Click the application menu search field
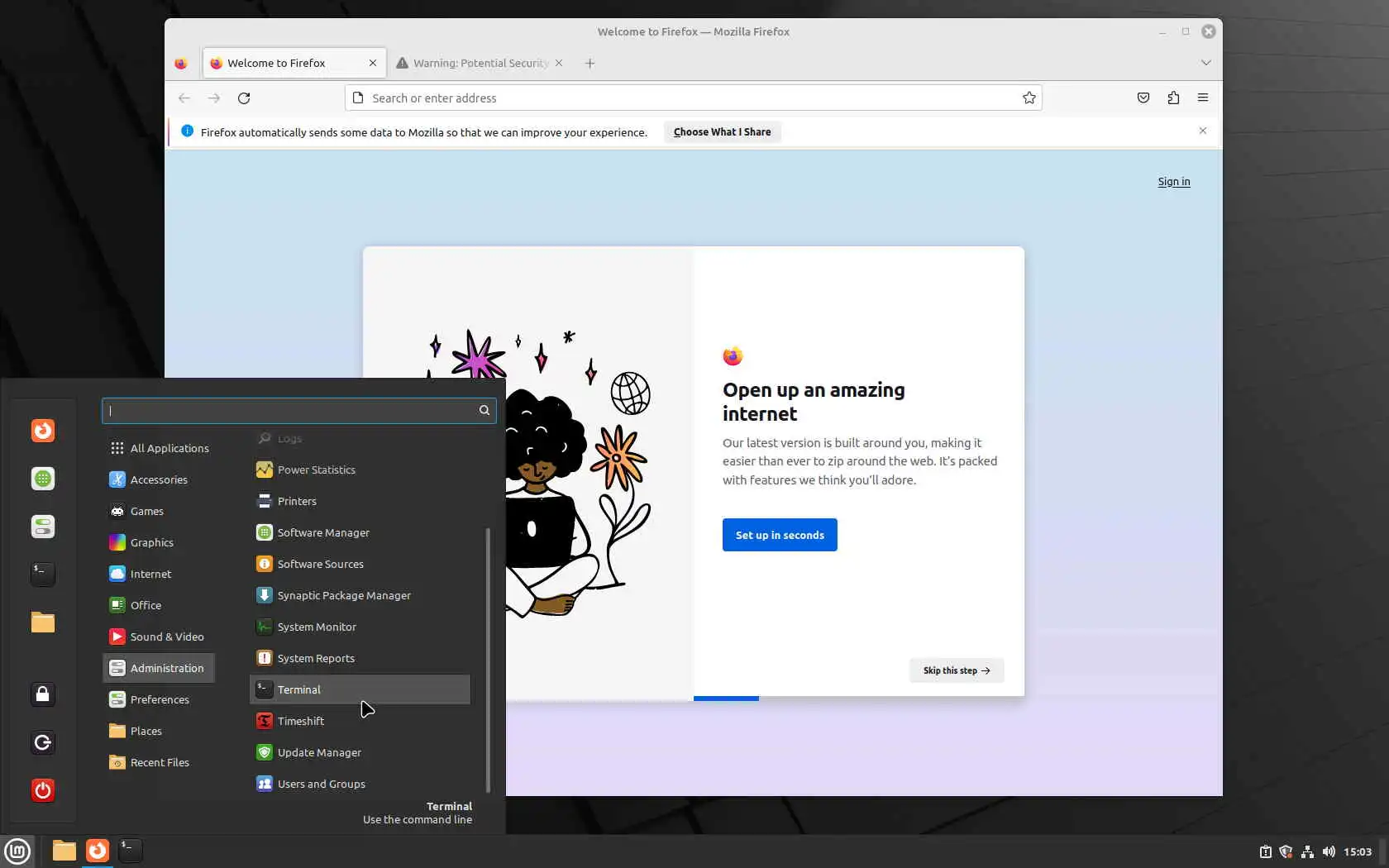This screenshot has height=868, width=1389. 298,411
